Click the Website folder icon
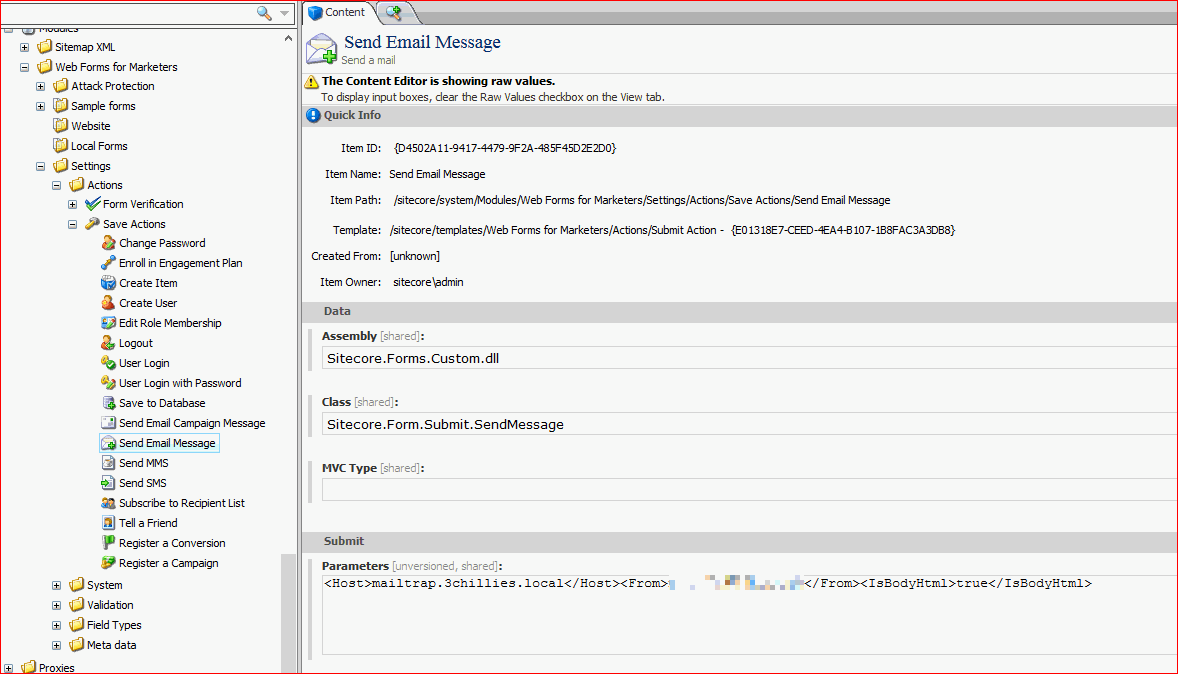The width and height of the screenshot is (1178, 674). 61,125
